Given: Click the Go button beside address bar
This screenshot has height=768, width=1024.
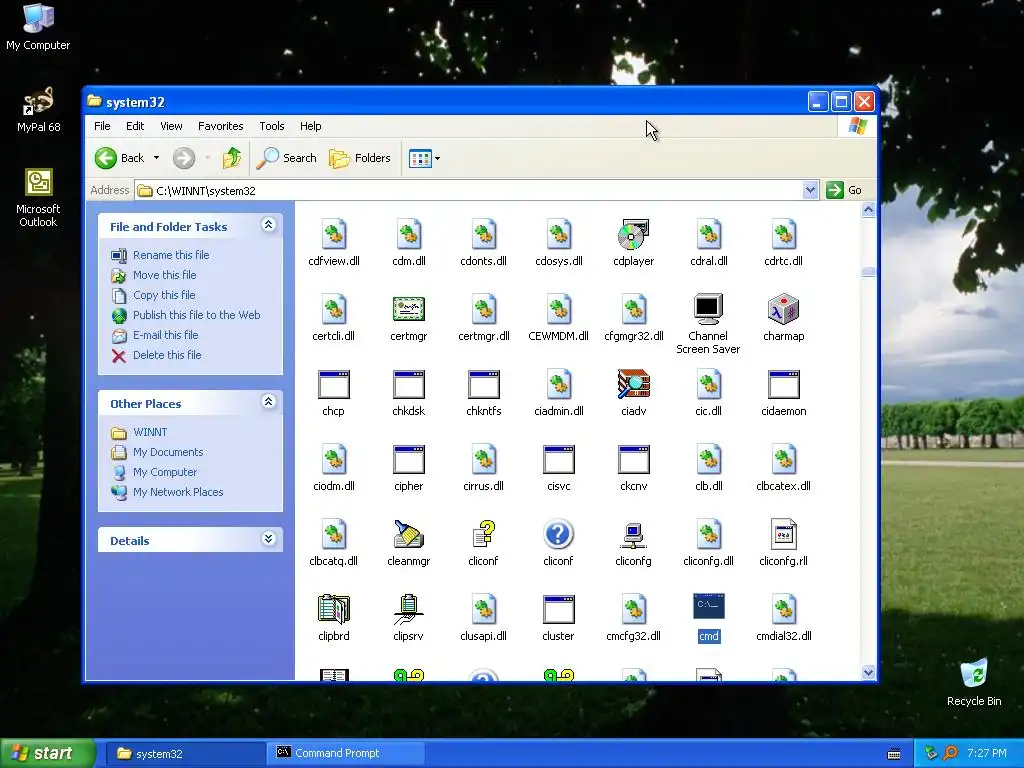Looking at the screenshot, I should tap(844, 190).
